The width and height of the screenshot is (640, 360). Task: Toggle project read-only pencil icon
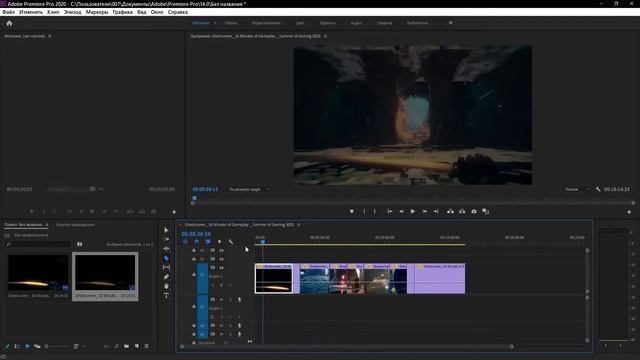point(7,347)
